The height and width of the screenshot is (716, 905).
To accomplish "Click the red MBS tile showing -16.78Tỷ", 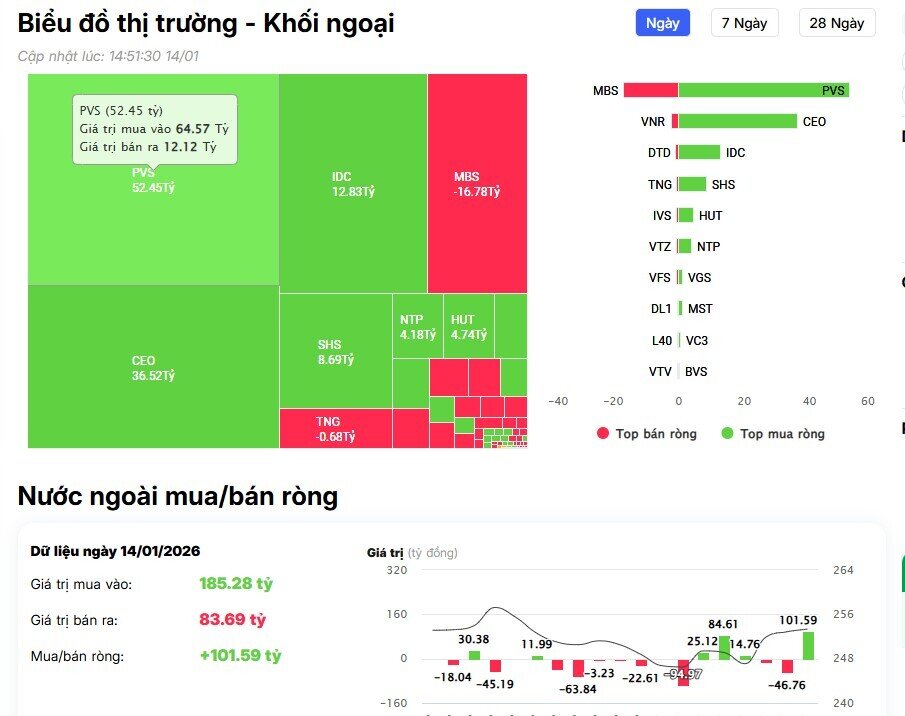I will (x=477, y=180).
